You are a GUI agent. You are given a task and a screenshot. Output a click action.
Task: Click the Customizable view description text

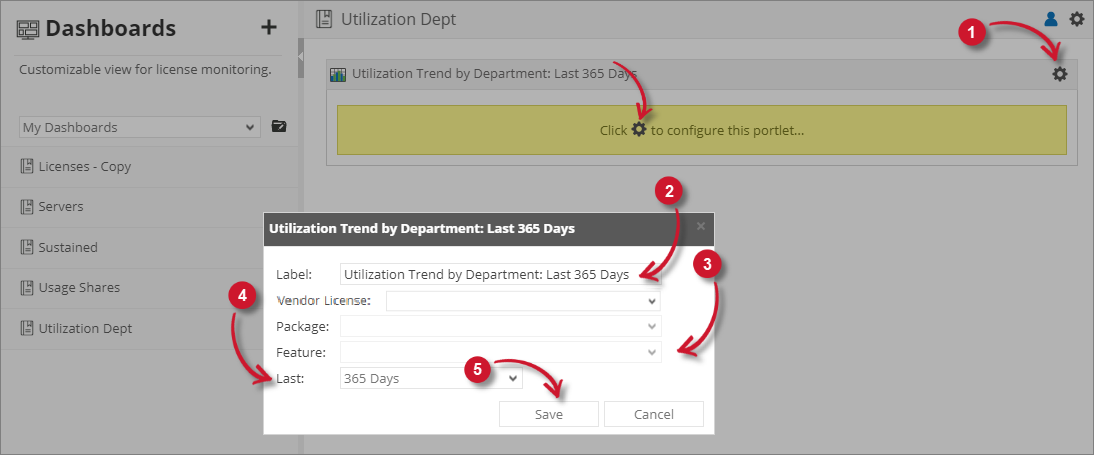(145, 70)
